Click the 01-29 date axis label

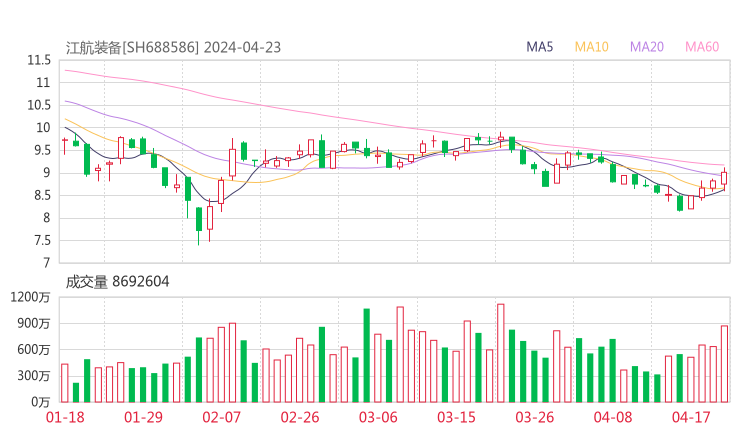tap(143, 417)
